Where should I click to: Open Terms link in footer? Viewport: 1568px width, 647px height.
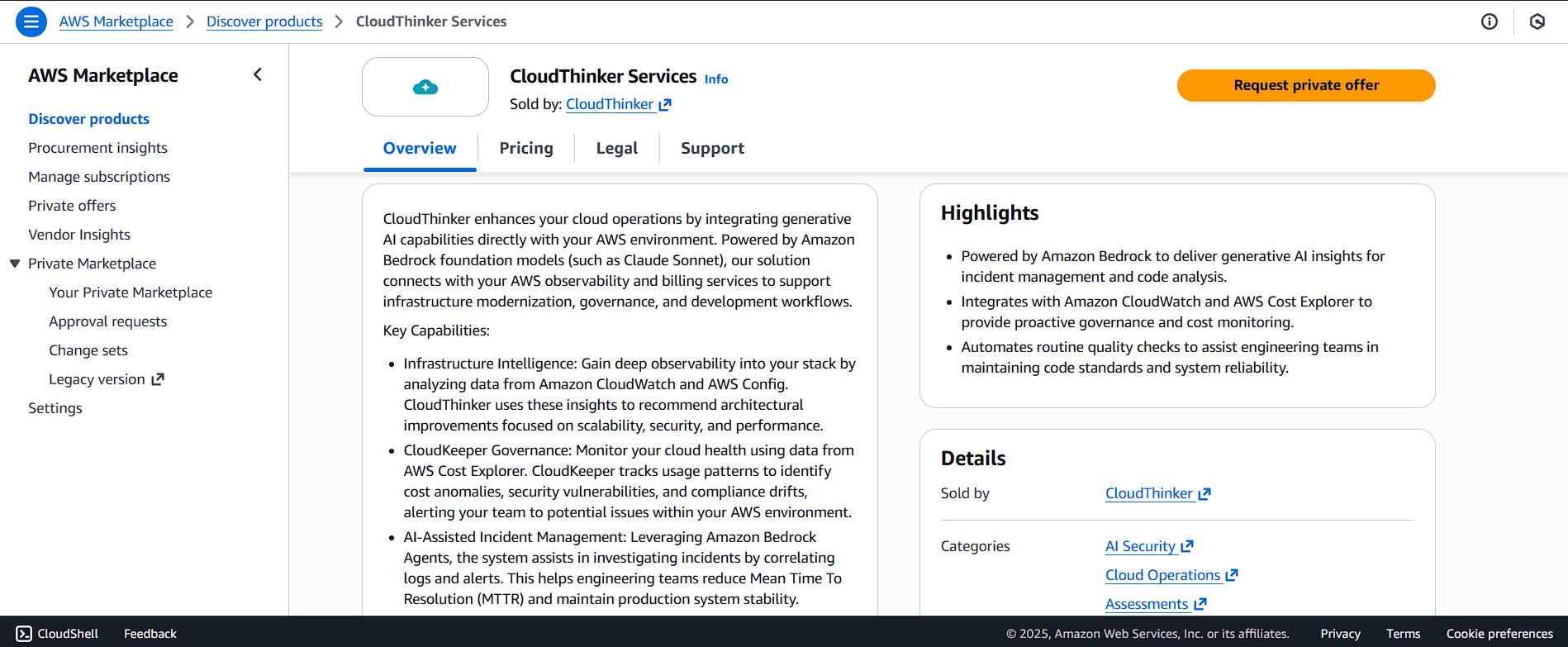pyautogui.click(x=1403, y=634)
